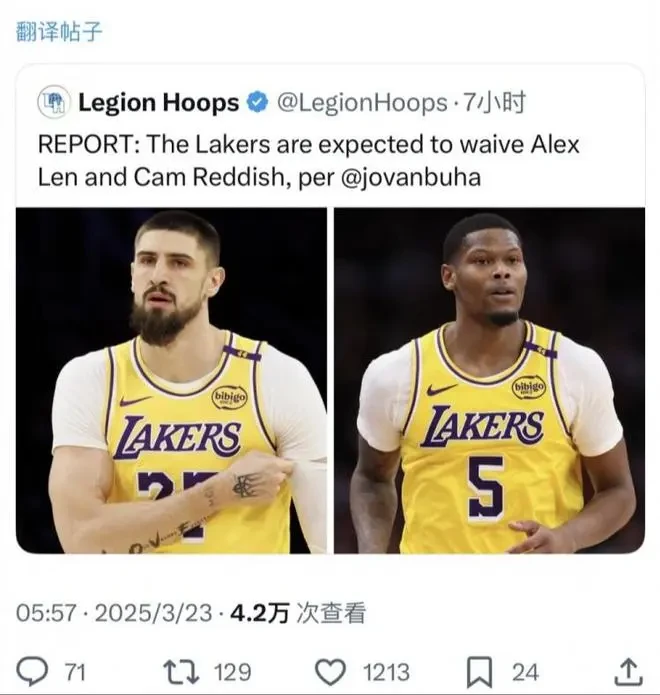View the 71 replies count

(x=75, y=672)
